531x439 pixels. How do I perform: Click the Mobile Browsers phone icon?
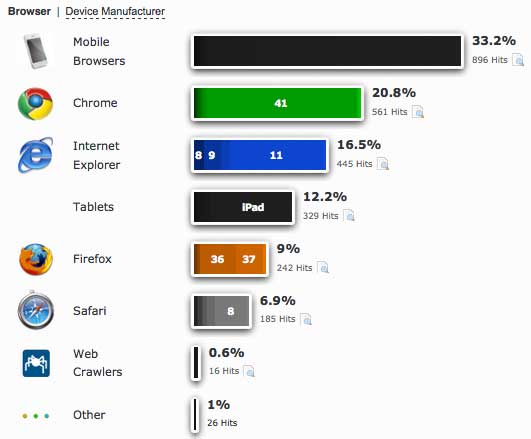pyautogui.click(x=35, y=51)
